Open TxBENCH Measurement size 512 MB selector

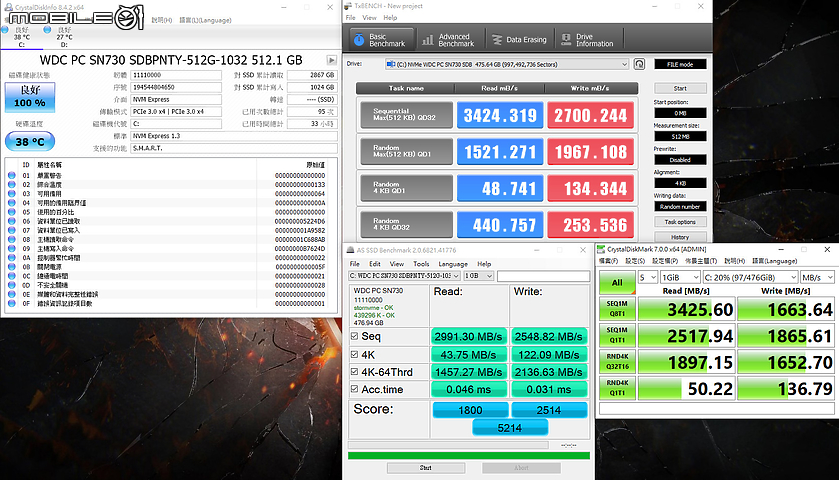pos(680,136)
